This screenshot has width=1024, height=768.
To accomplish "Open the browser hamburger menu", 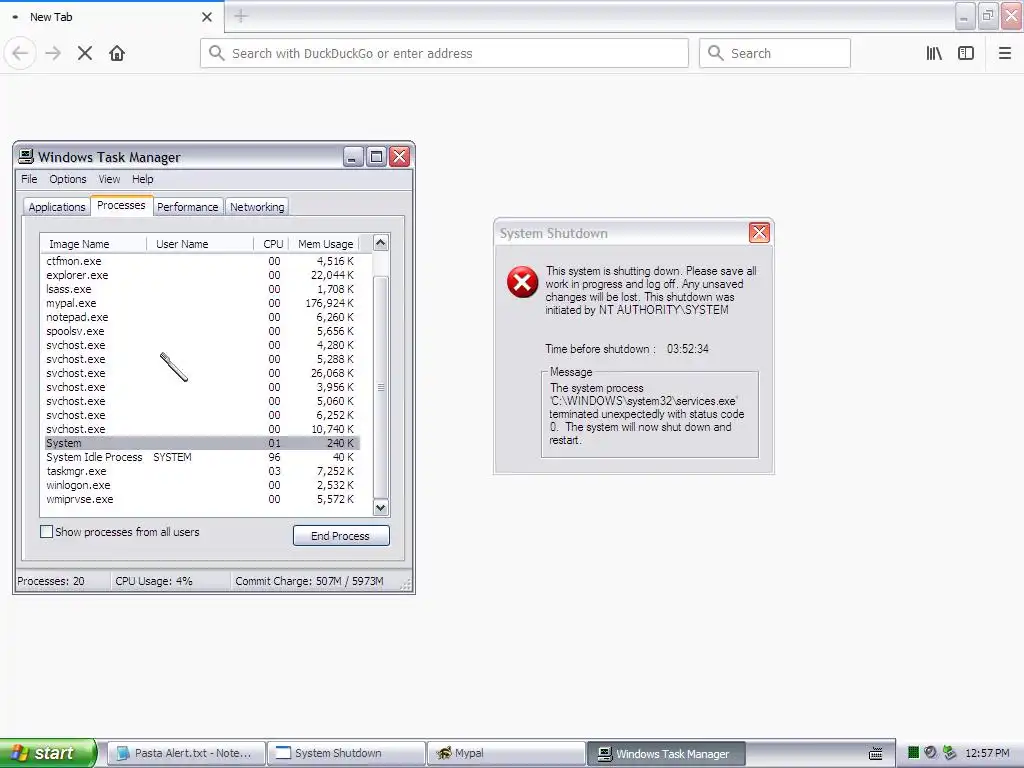I will click(1005, 53).
